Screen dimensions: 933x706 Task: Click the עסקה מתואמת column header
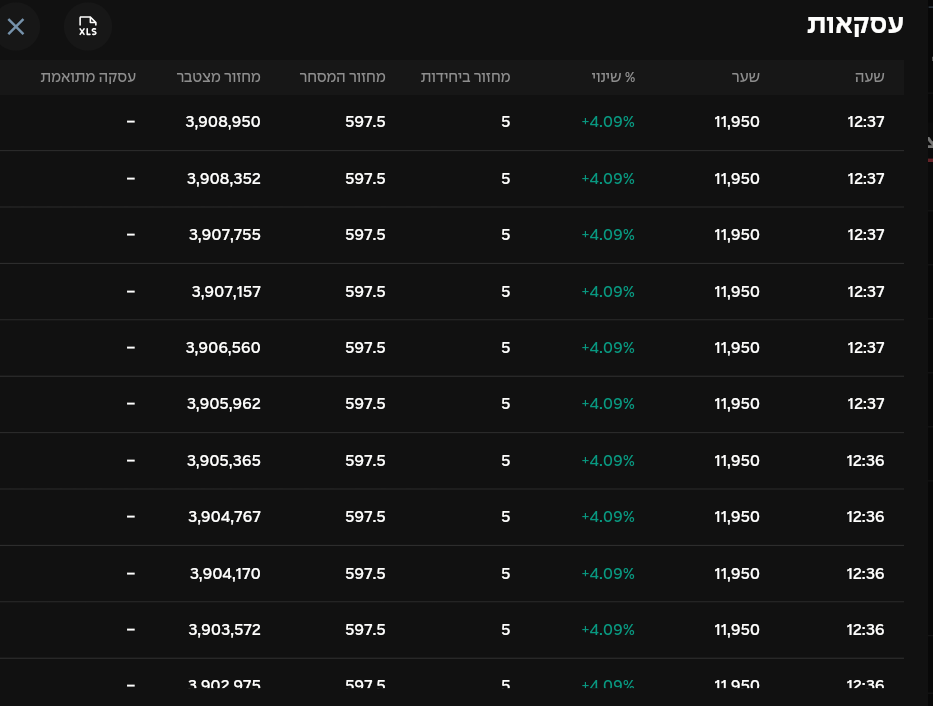[88, 77]
